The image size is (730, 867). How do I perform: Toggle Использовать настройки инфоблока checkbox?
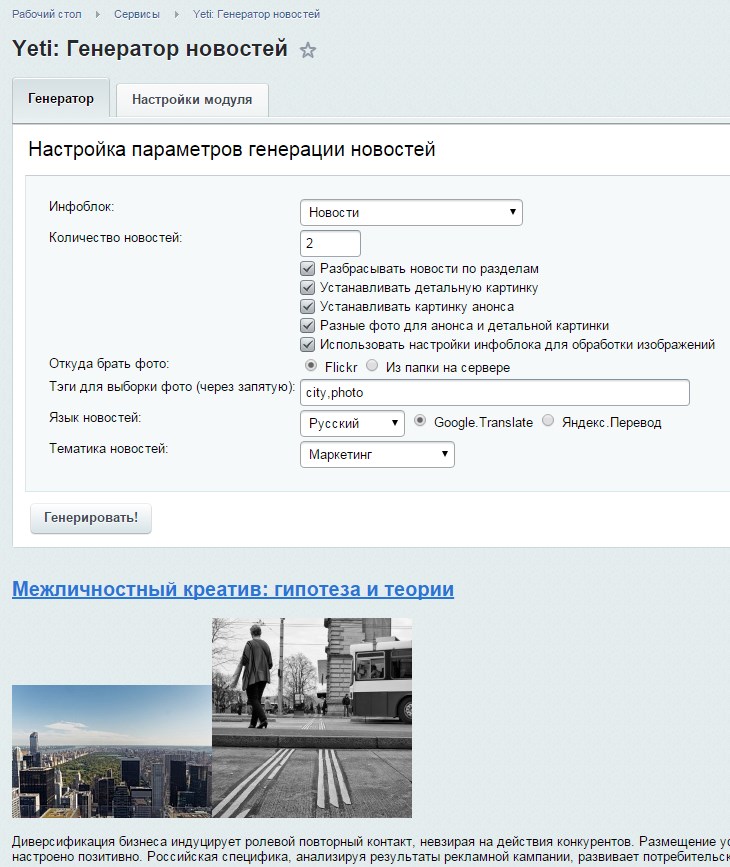(308, 345)
